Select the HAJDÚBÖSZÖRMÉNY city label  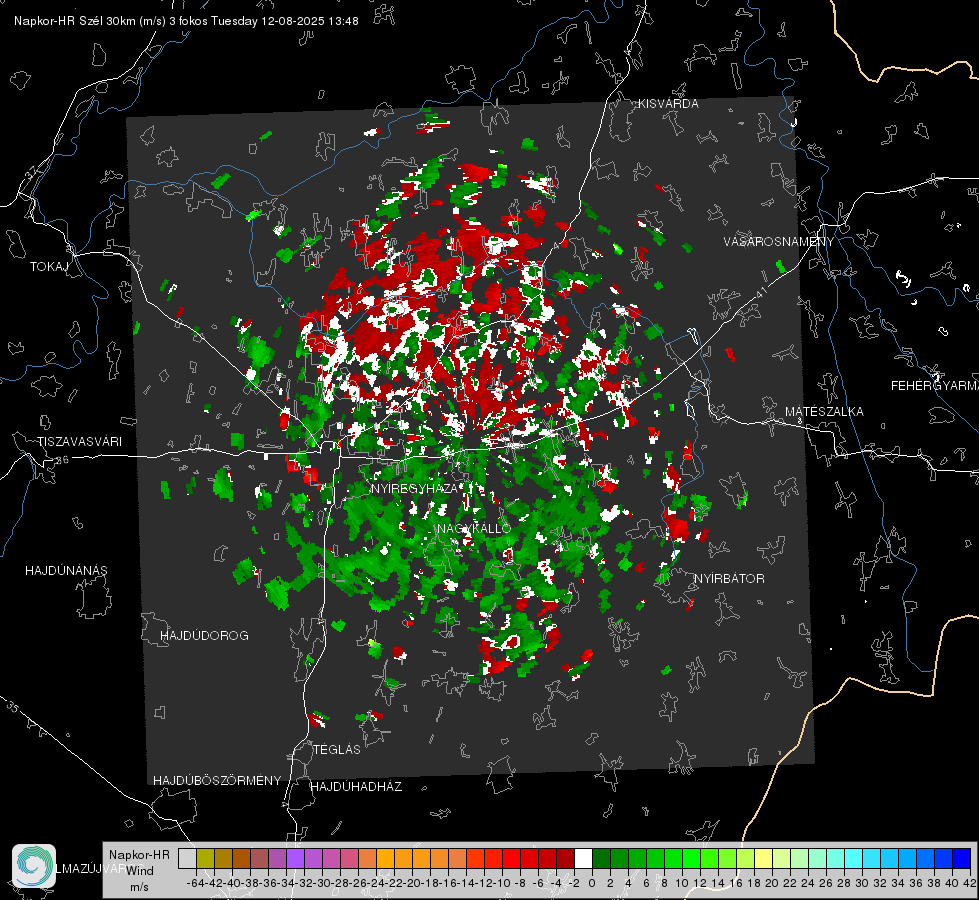[217, 780]
